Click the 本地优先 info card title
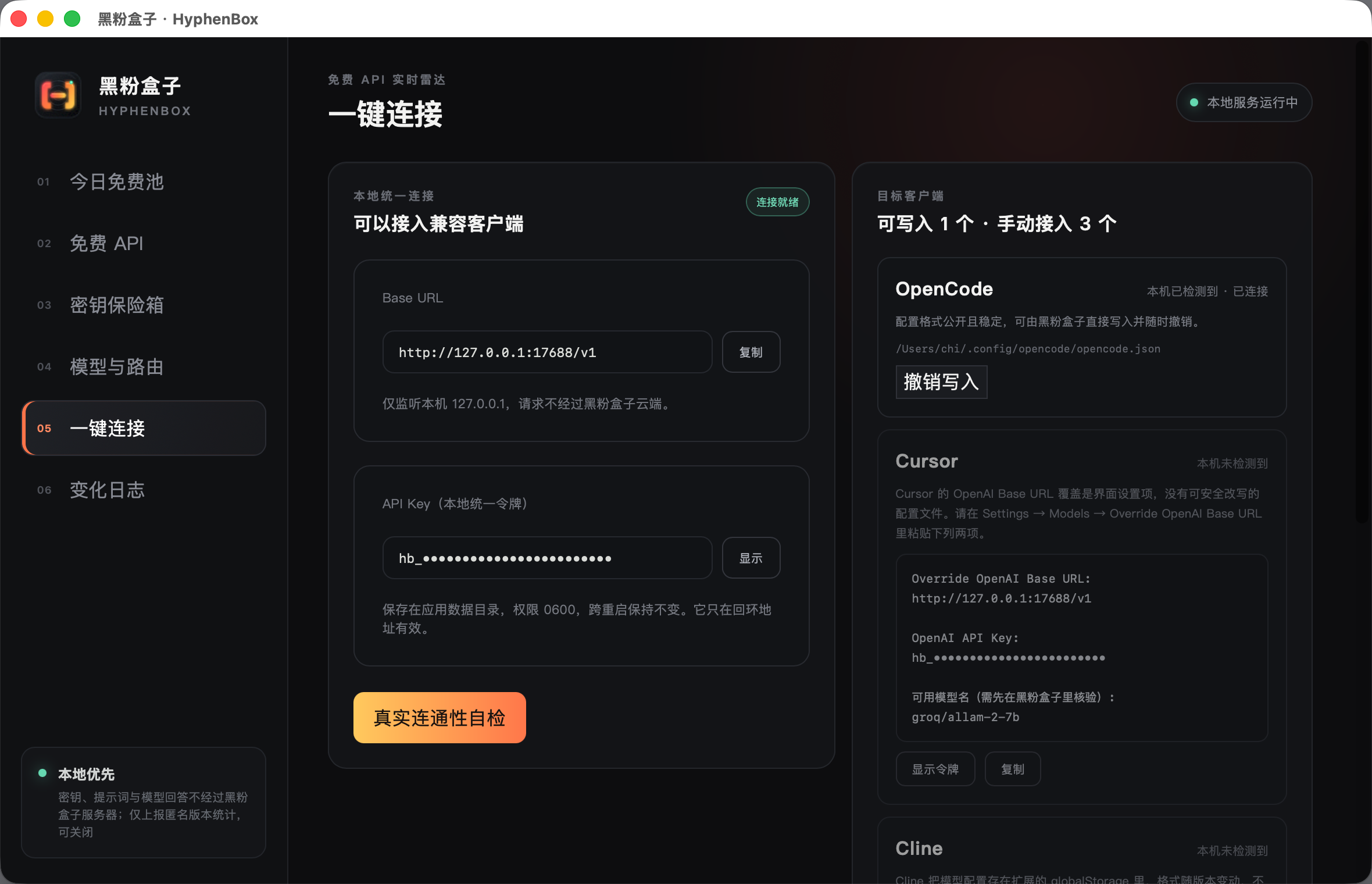This screenshot has width=1372, height=884. [x=87, y=774]
